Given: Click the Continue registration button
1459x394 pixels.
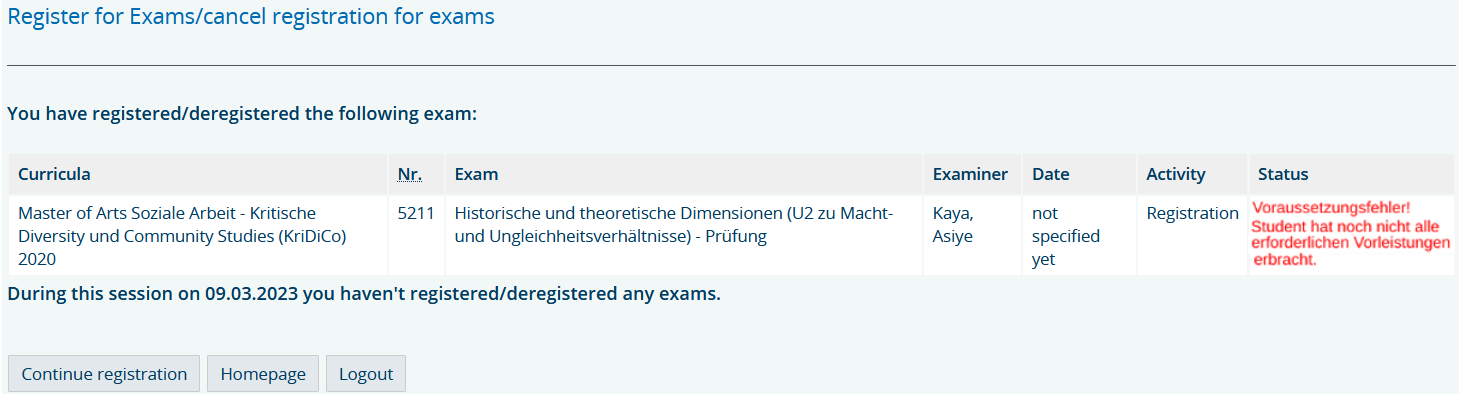Looking at the screenshot, I should (x=104, y=374).
